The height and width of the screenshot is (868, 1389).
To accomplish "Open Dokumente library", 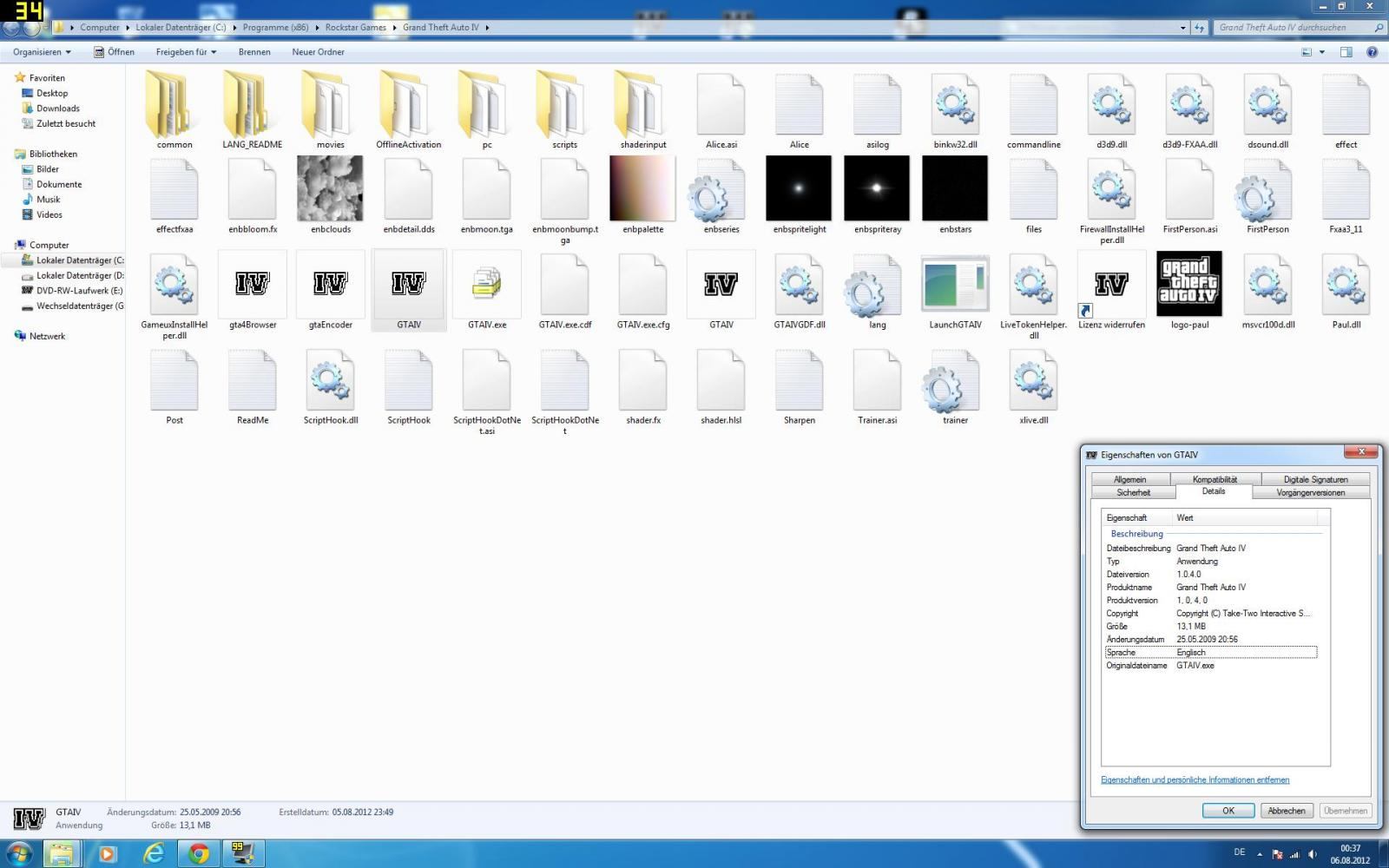I will 59,184.
